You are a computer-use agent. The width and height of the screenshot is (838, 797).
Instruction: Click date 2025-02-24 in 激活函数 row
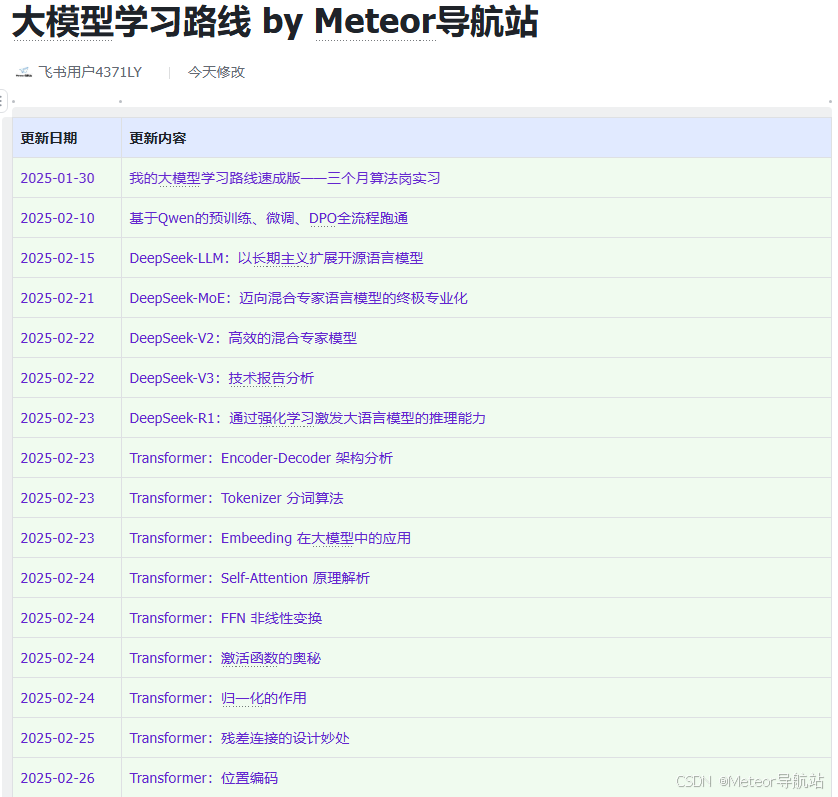click(57, 659)
